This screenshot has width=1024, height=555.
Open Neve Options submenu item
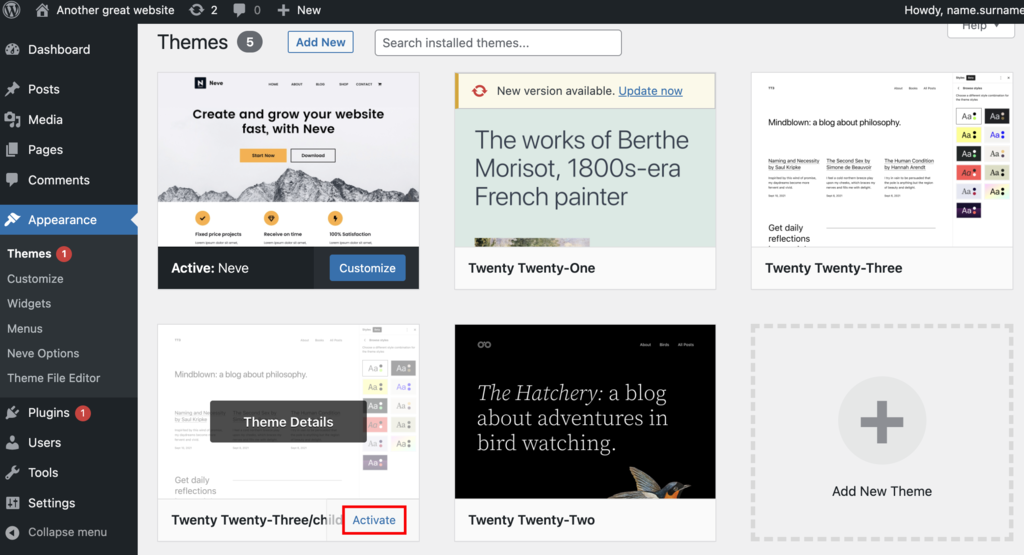(43, 353)
